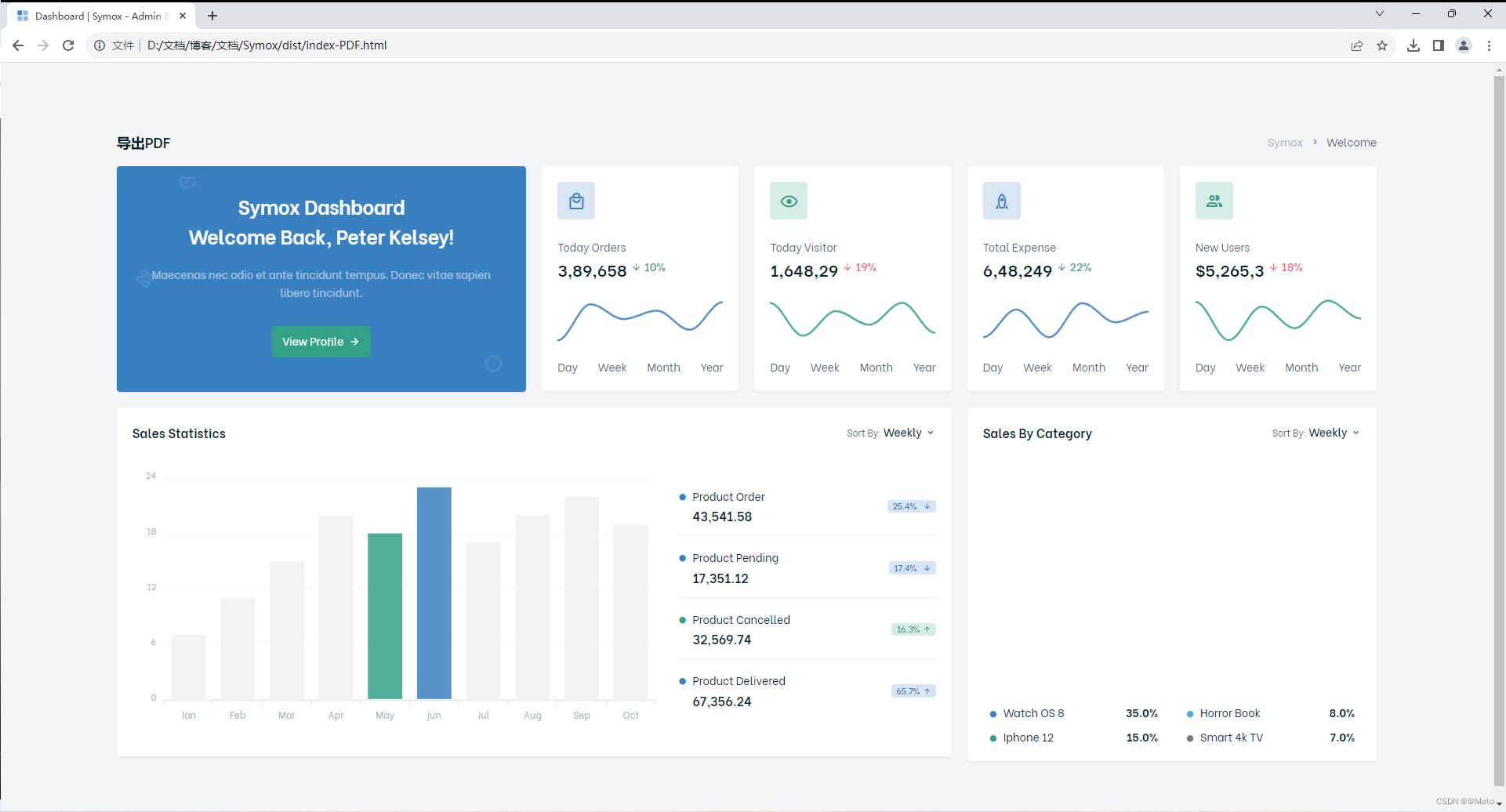Select Month tab in Today Visitor card
The height and width of the screenshot is (812, 1506).
tap(876, 368)
